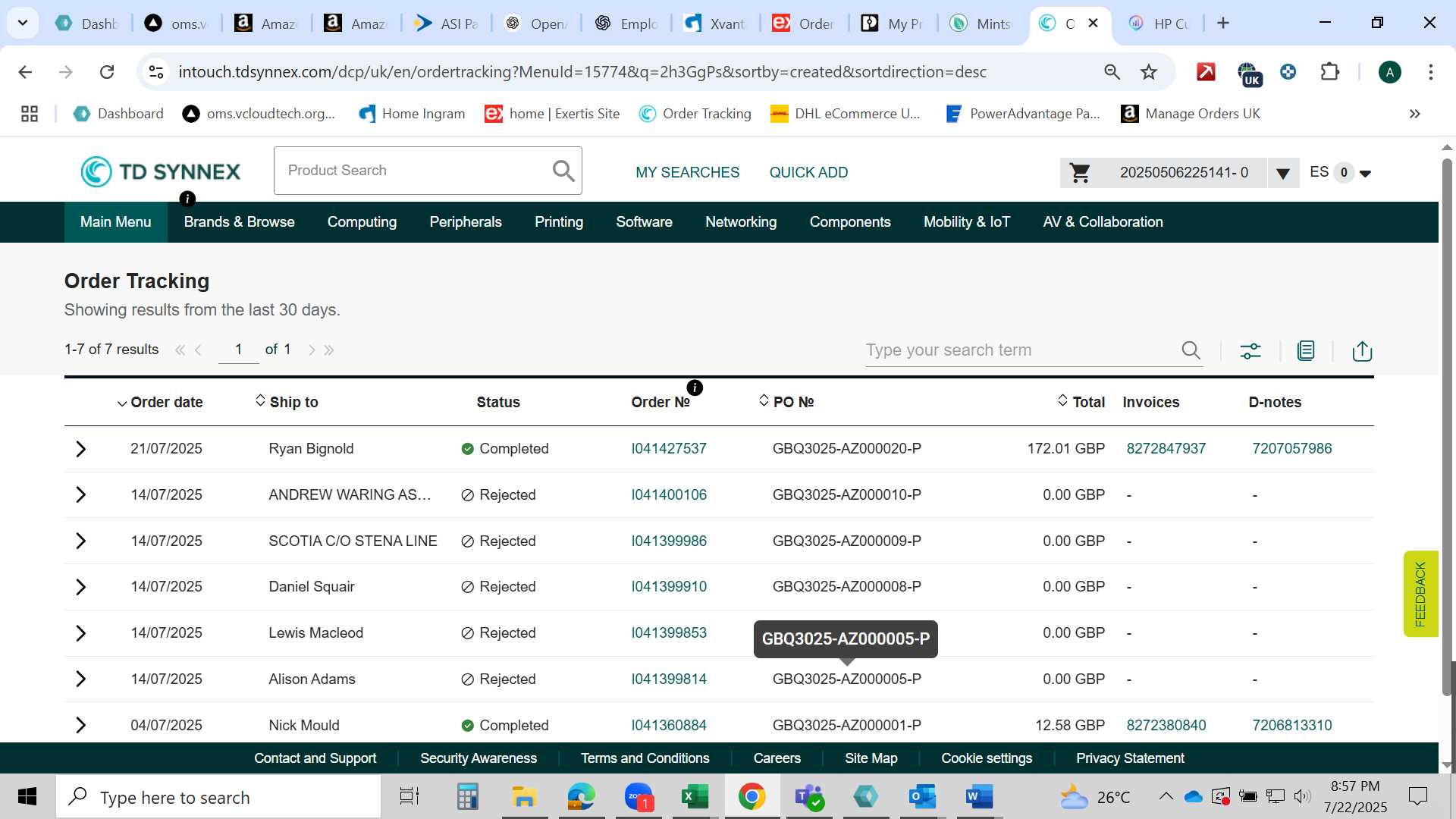Expand the ANDREW WARING order row

81,495
